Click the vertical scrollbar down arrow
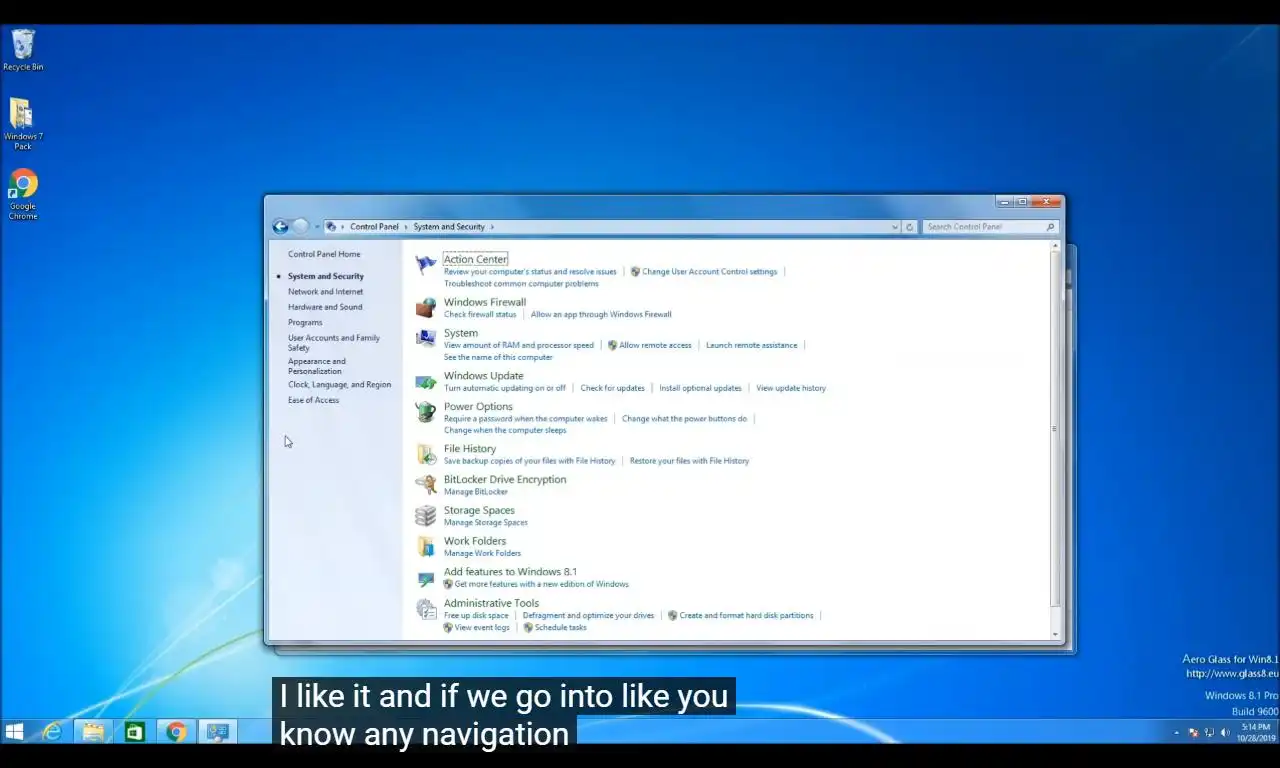This screenshot has height=768, width=1280. click(1055, 634)
